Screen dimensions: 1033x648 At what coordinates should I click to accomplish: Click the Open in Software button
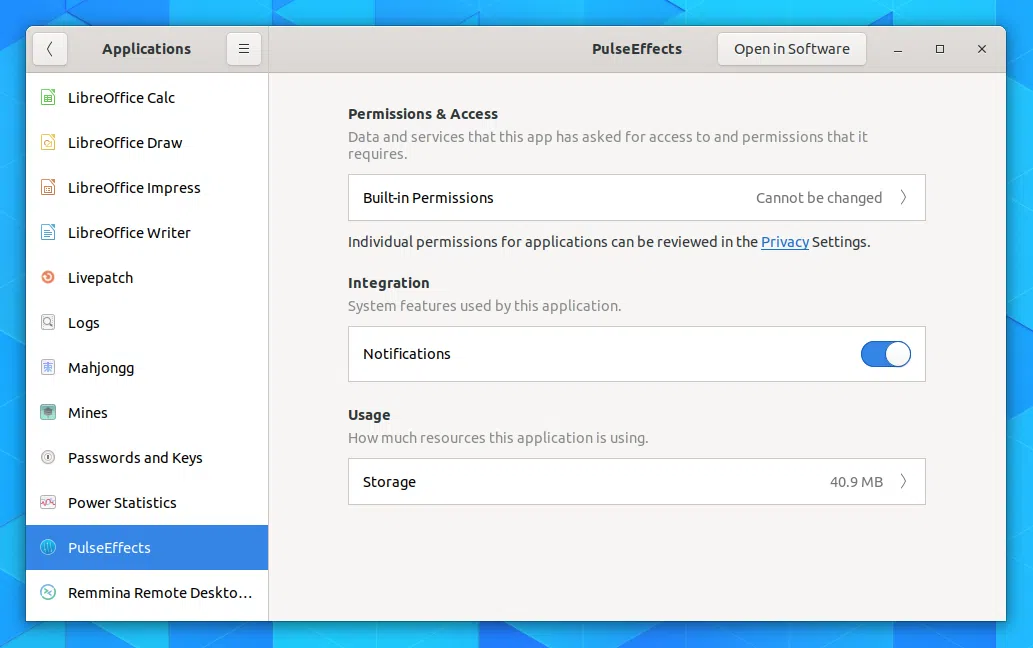(792, 49)
